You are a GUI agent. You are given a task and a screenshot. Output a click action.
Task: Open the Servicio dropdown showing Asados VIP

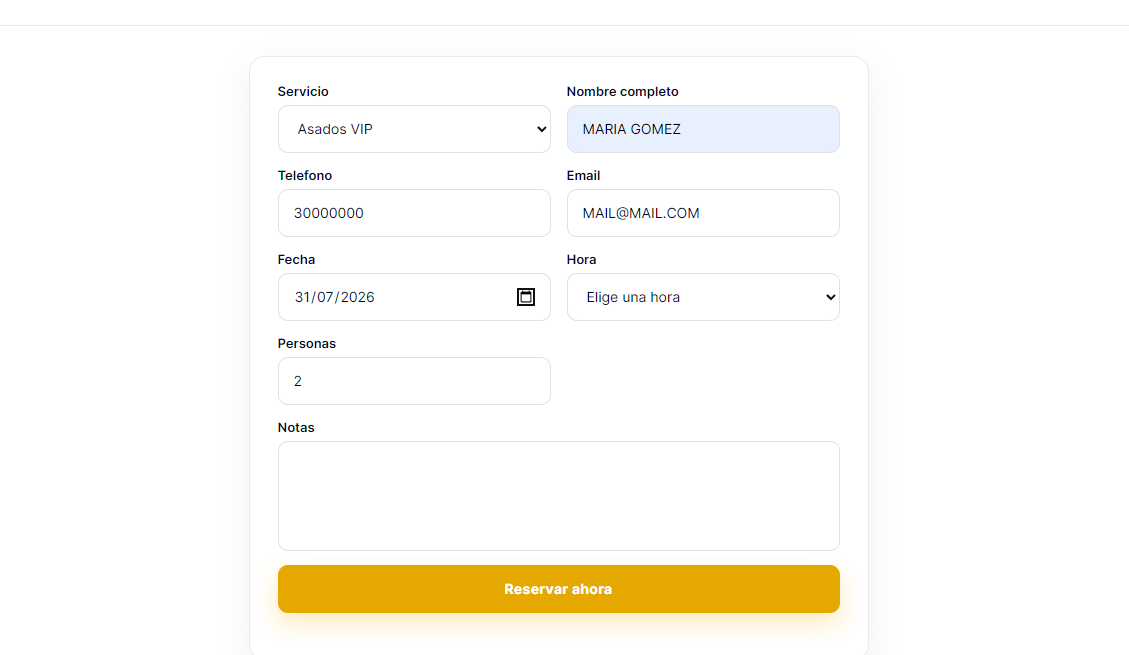tap(414, 129)
